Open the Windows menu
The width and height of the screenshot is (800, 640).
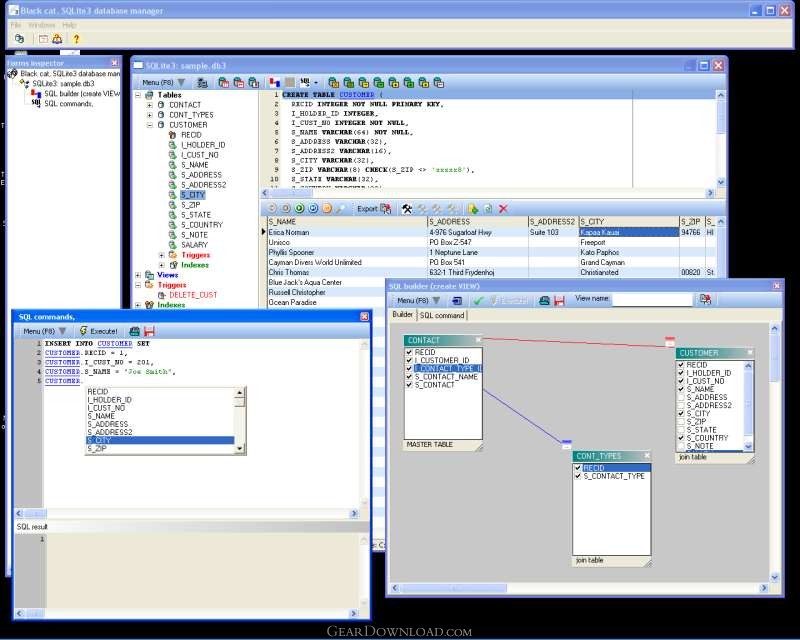[x=41, y=24]
